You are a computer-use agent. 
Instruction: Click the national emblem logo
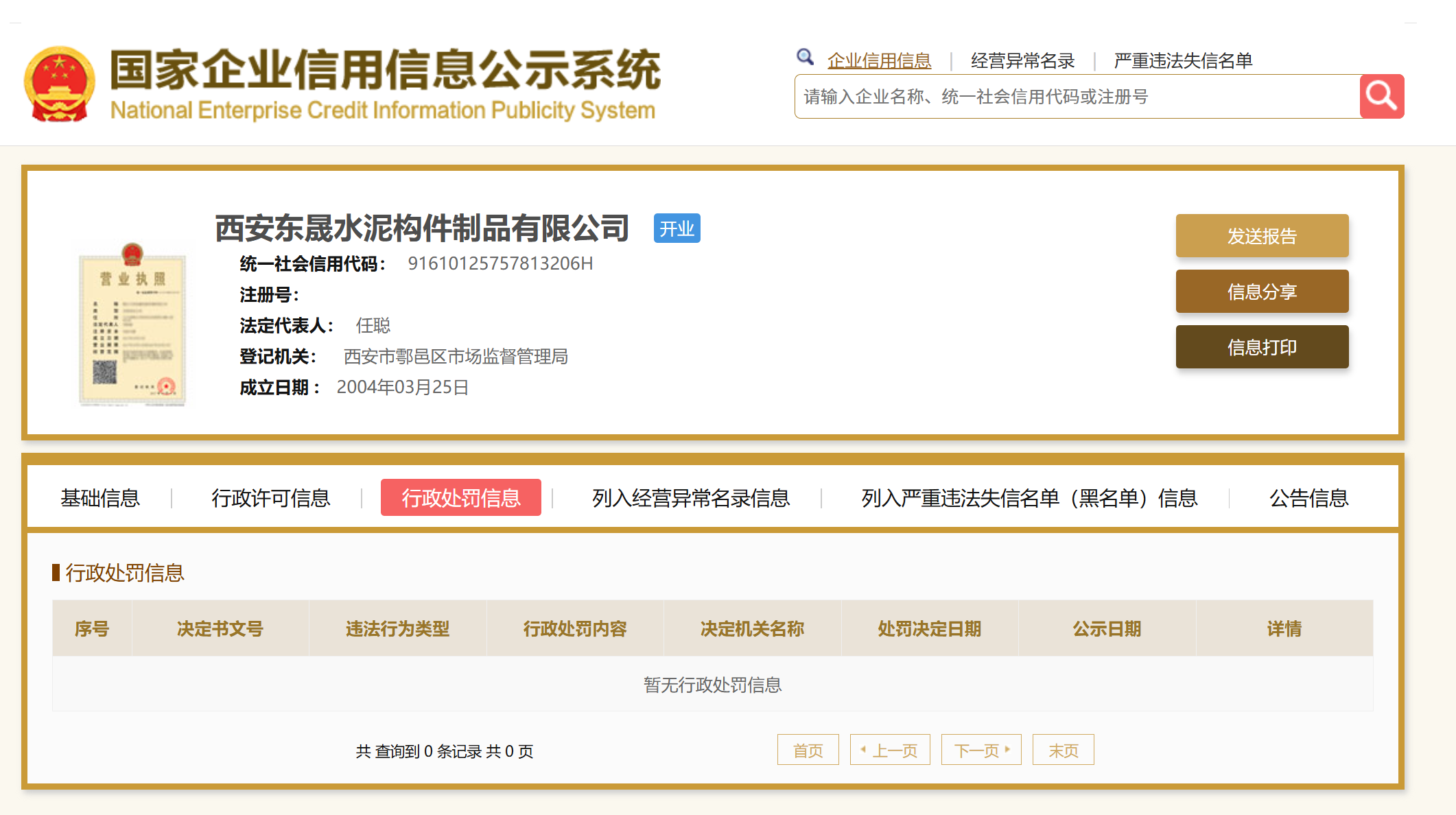tap(60, 84)
